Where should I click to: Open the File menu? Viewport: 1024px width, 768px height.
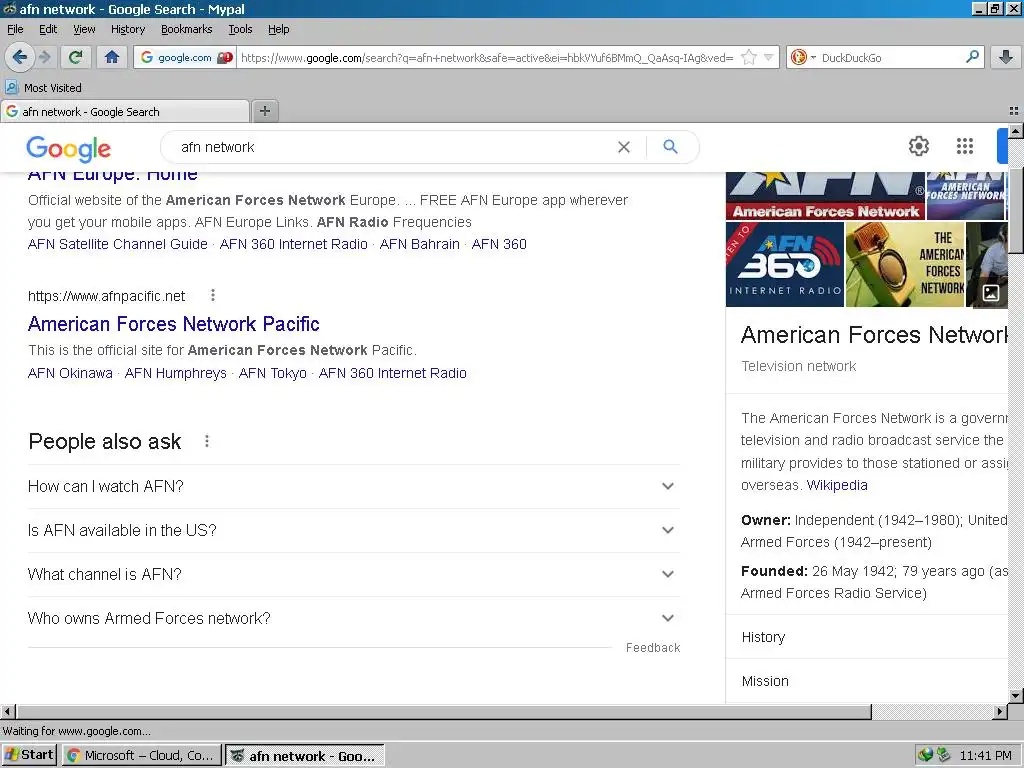click(x=15, y=29)
